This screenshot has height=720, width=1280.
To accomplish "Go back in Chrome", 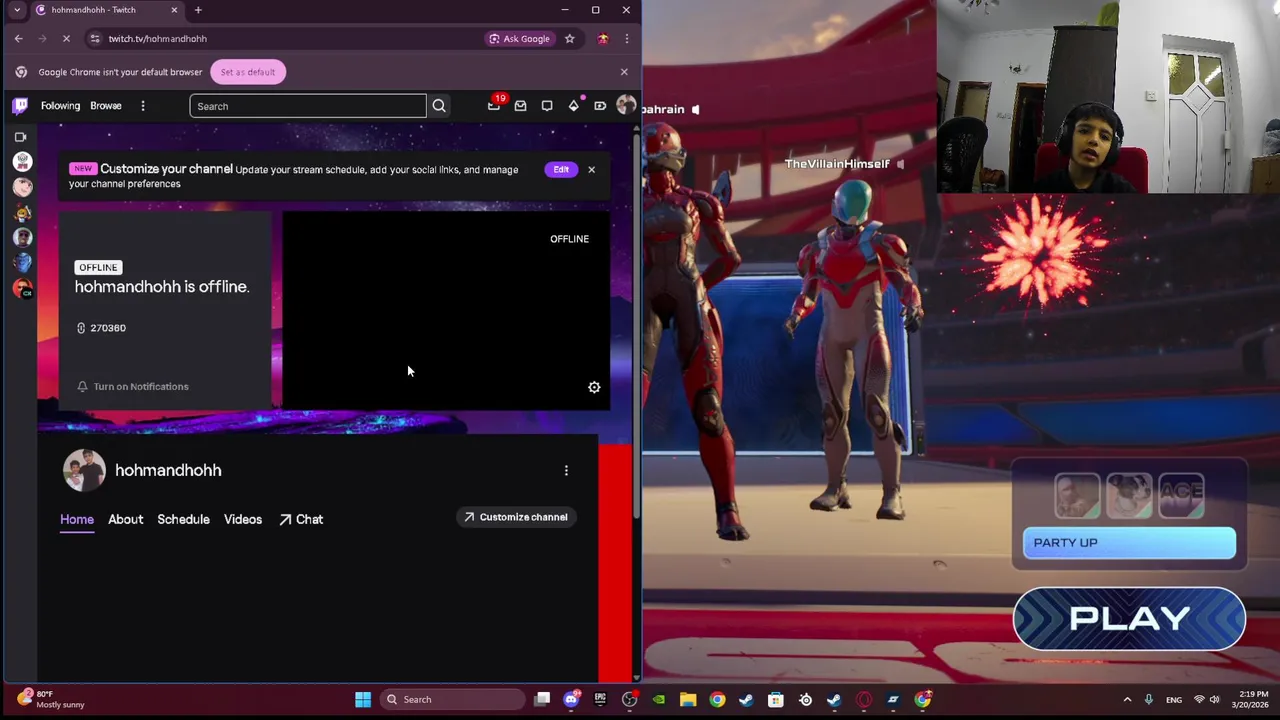I will click(x=18, y=38).
